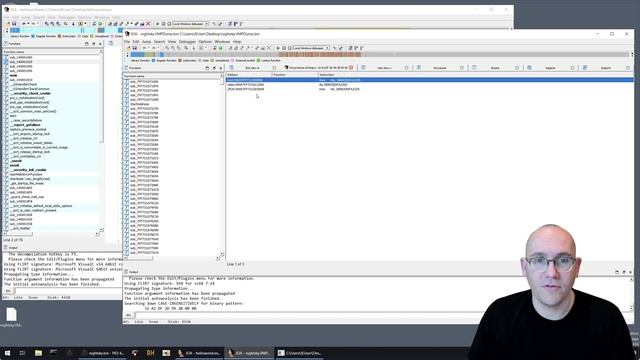Click play icon in back IDA window toolbar
640x360 pixels.
pos(158,24)
